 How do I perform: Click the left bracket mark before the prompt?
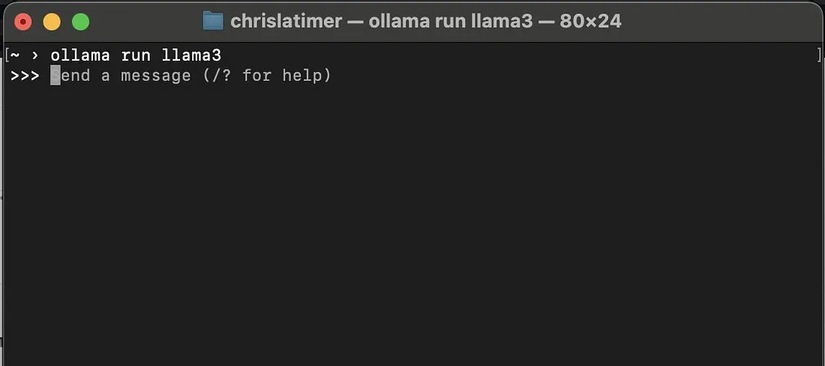pos(6,55)
